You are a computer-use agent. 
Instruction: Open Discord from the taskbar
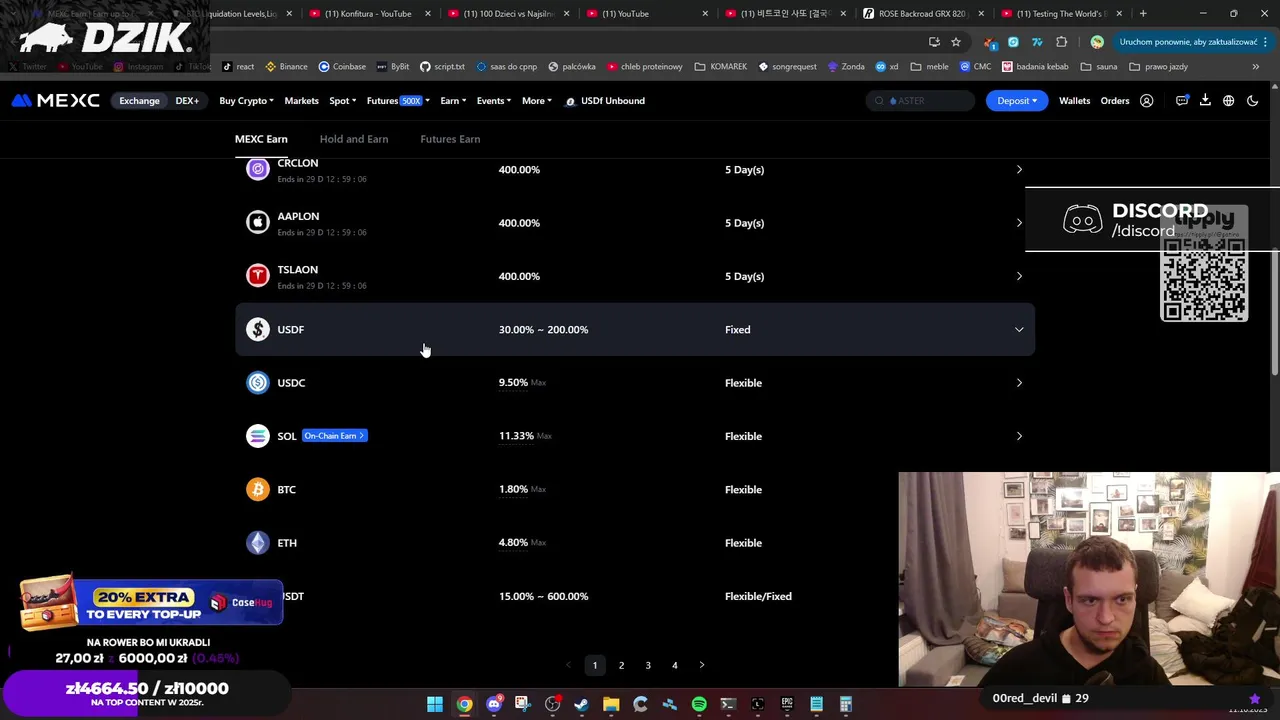[x=494, y=704]
